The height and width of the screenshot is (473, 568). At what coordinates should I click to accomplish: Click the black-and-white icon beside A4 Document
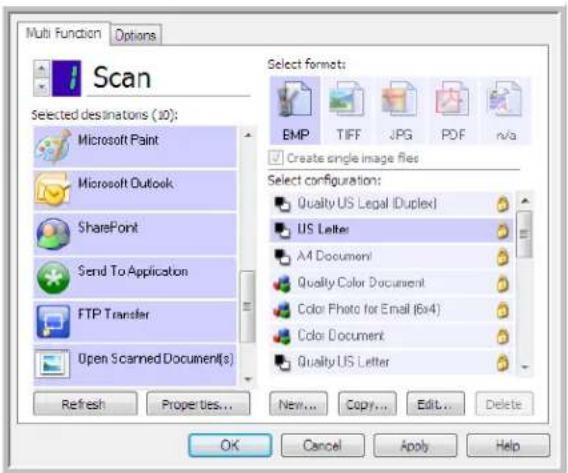click(x=282, y=257)
